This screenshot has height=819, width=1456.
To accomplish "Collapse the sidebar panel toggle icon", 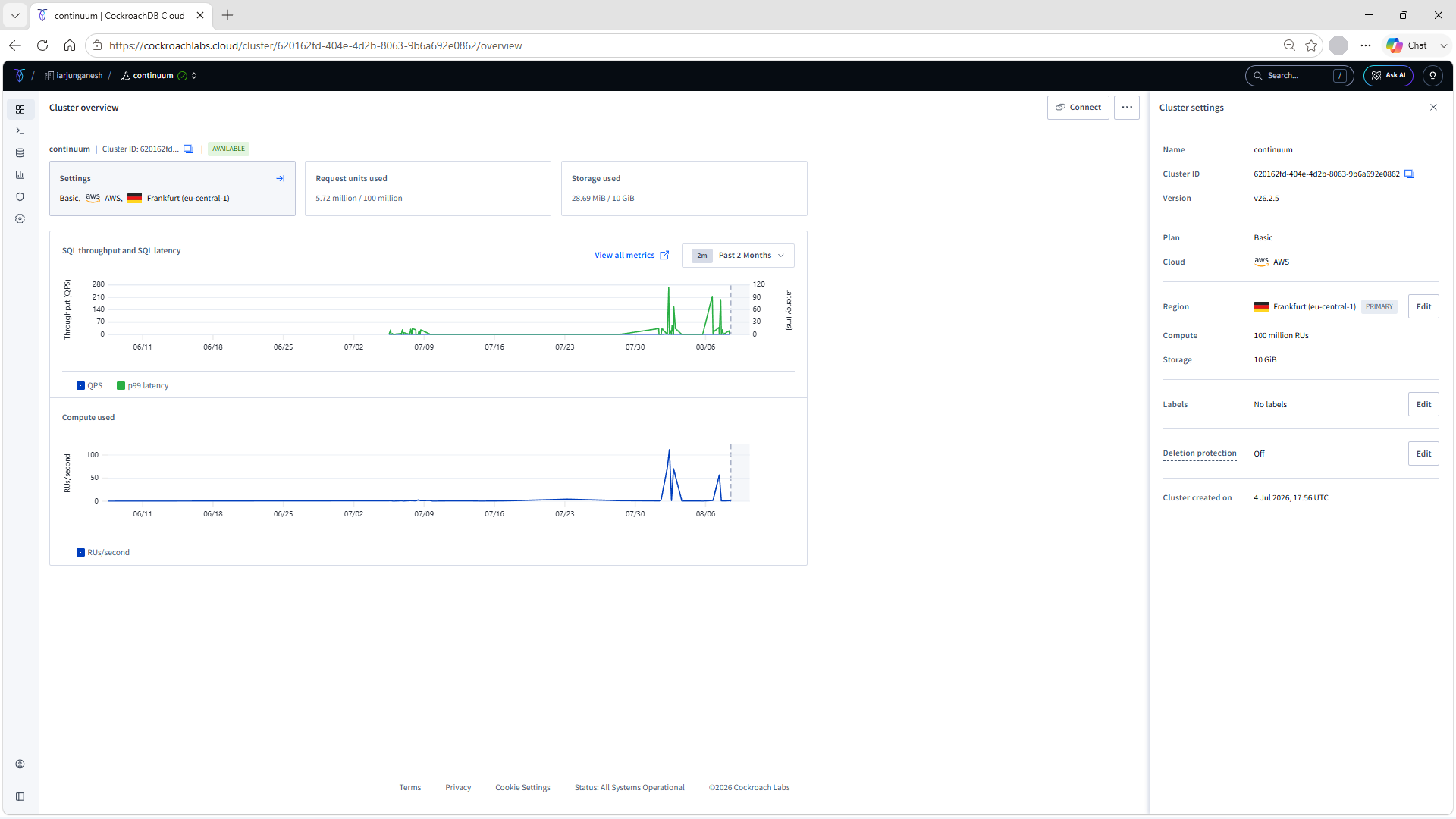I will pos(20,797).
